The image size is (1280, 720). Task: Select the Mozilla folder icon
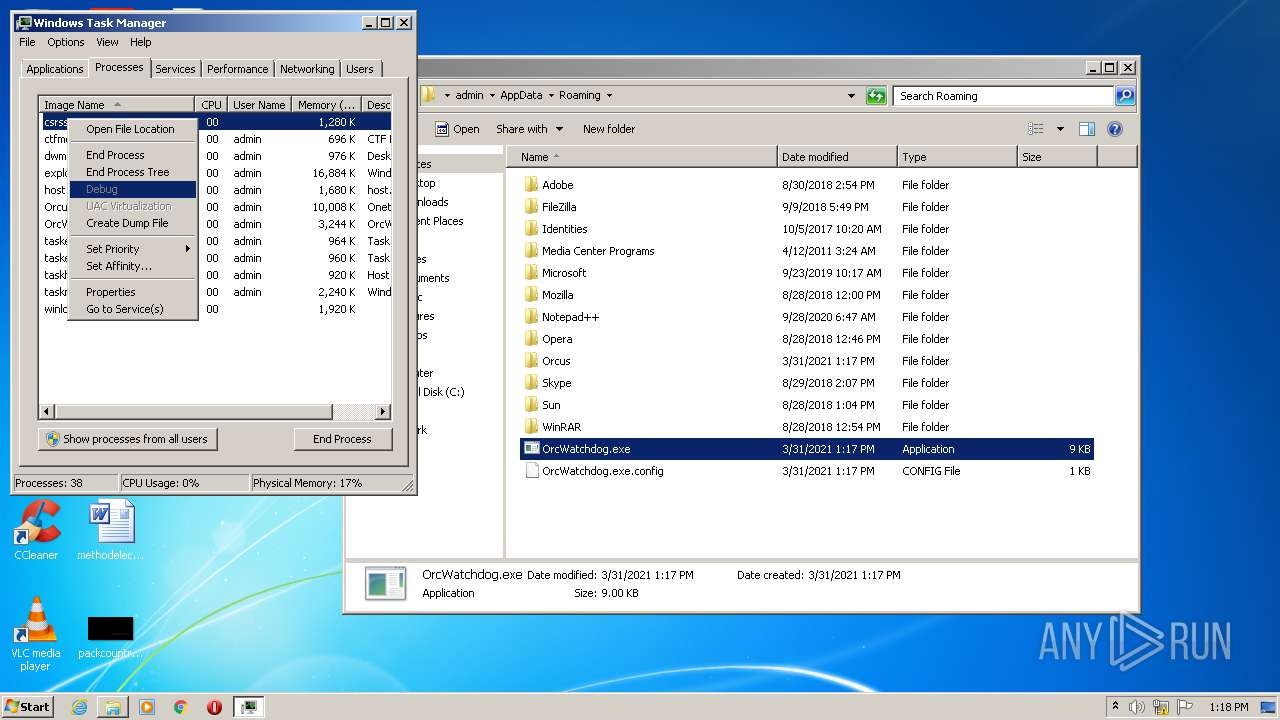(x=532, y=295)
